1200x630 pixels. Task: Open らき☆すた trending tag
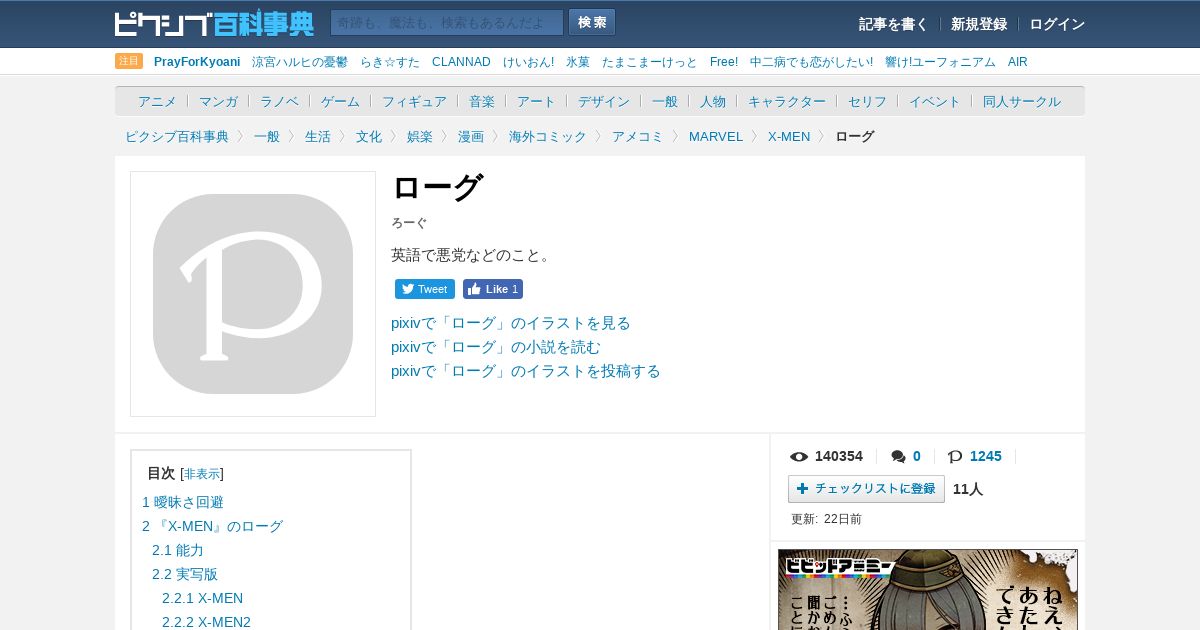tap(390, 62)
